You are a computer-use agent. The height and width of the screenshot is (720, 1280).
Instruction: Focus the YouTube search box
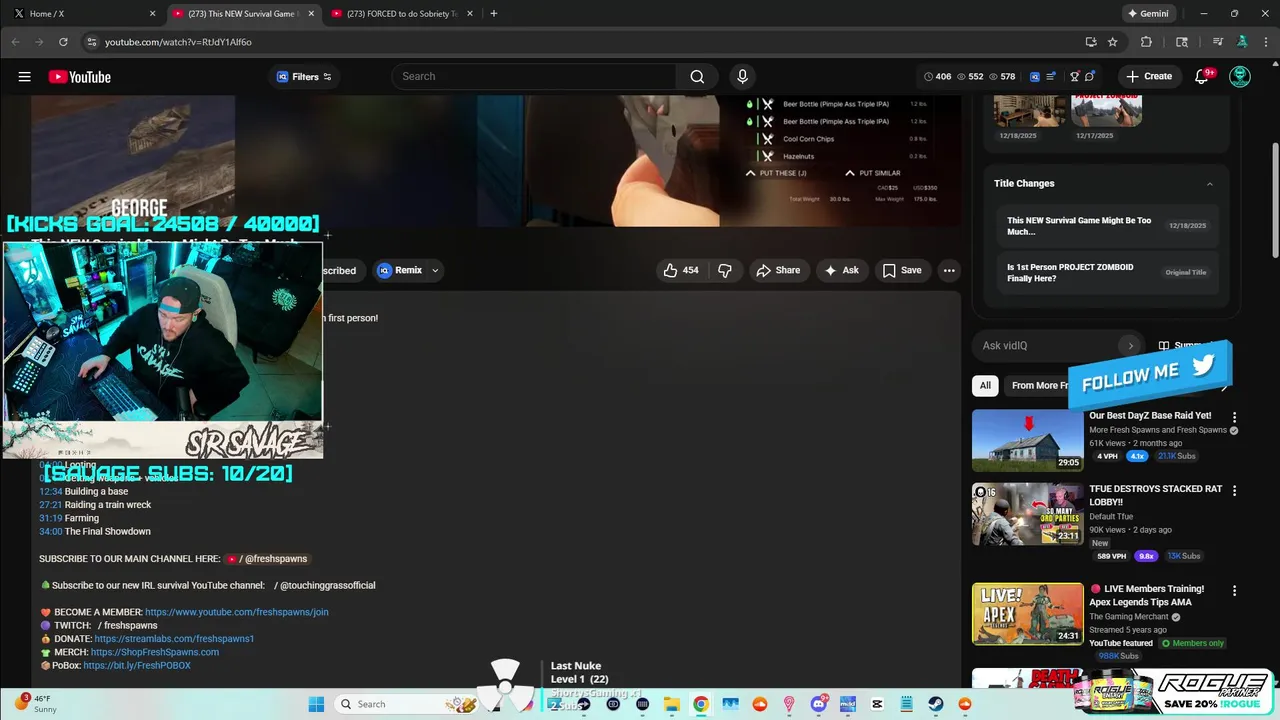click(534, 77)
